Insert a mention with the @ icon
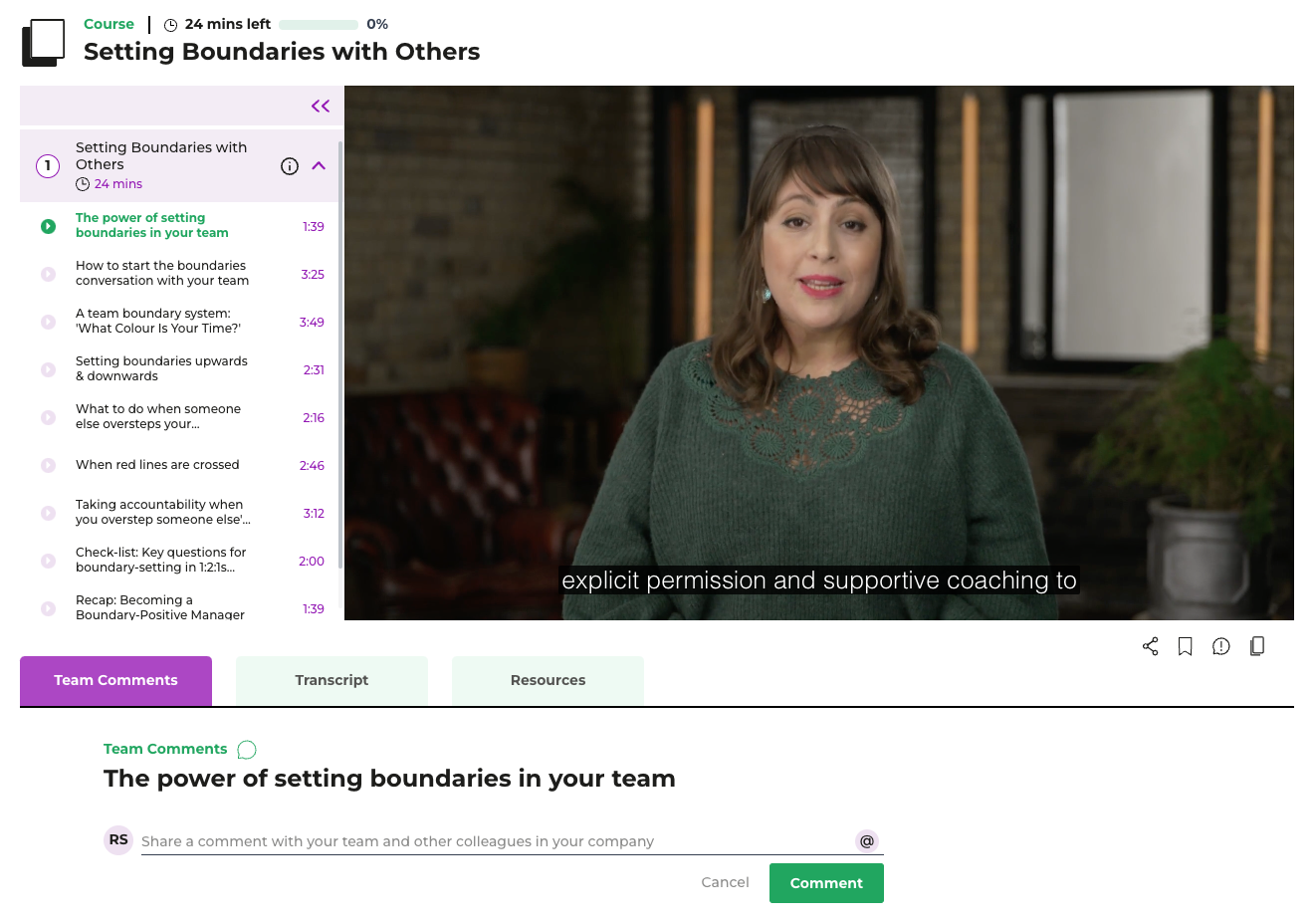Screen dimensions: 1316x922 point(867,841)
